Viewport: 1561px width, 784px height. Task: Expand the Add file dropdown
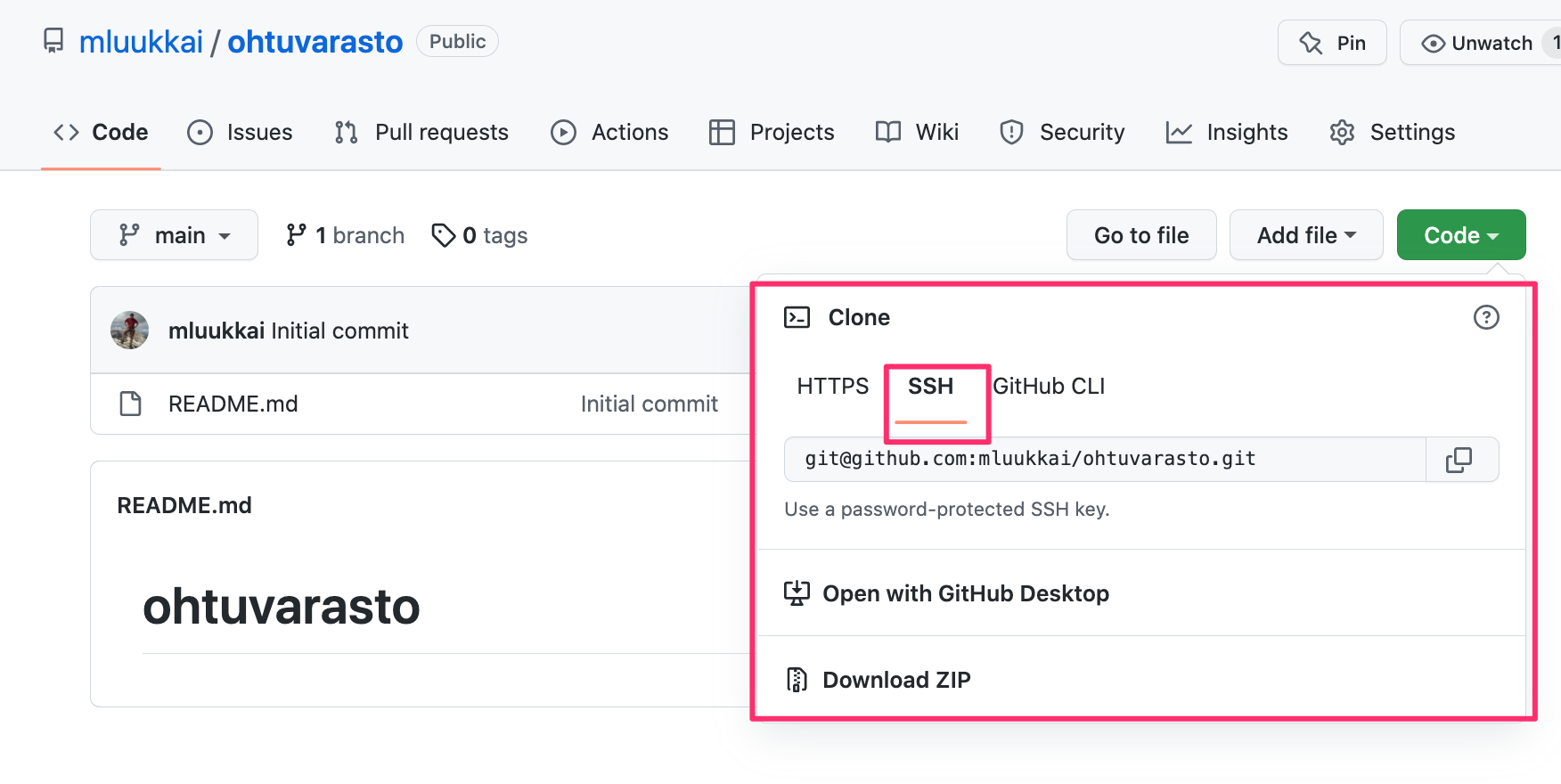tap(1305, 235)
